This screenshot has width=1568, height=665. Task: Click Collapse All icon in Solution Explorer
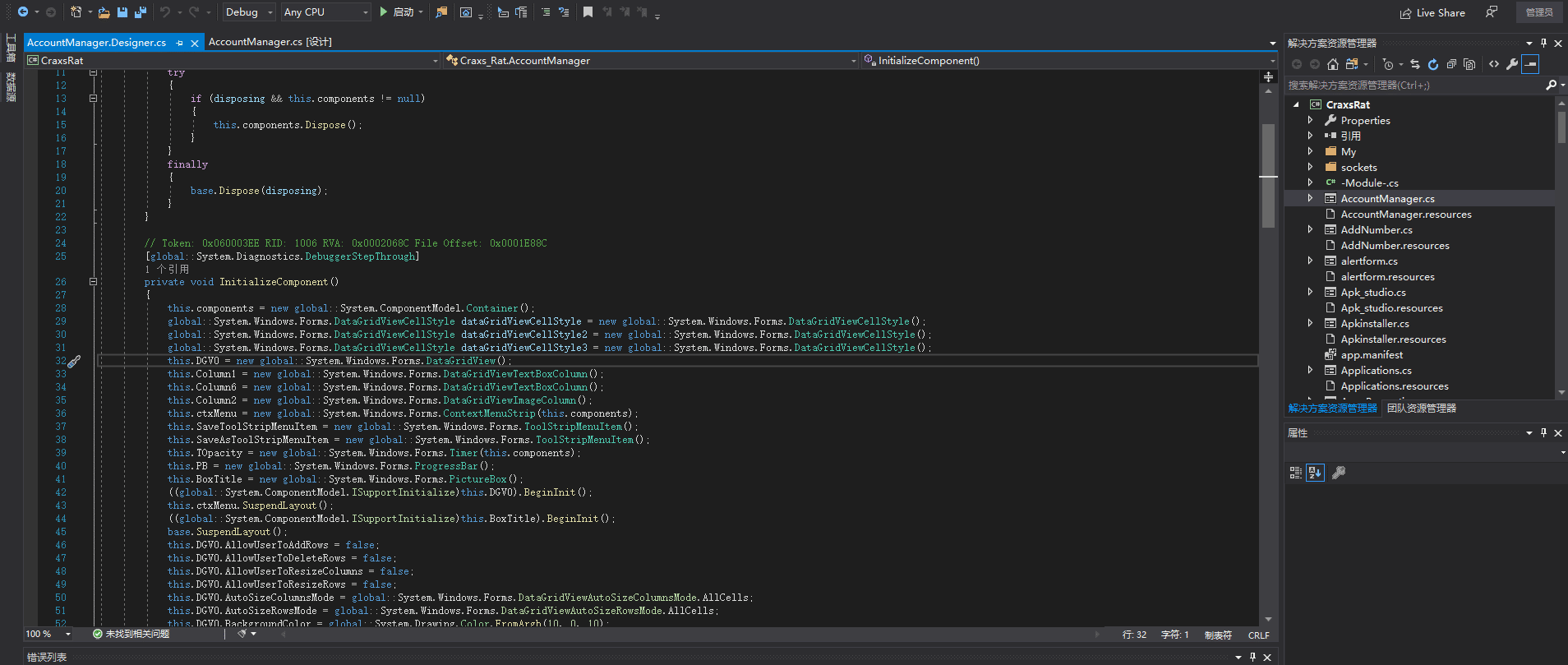1451,64
